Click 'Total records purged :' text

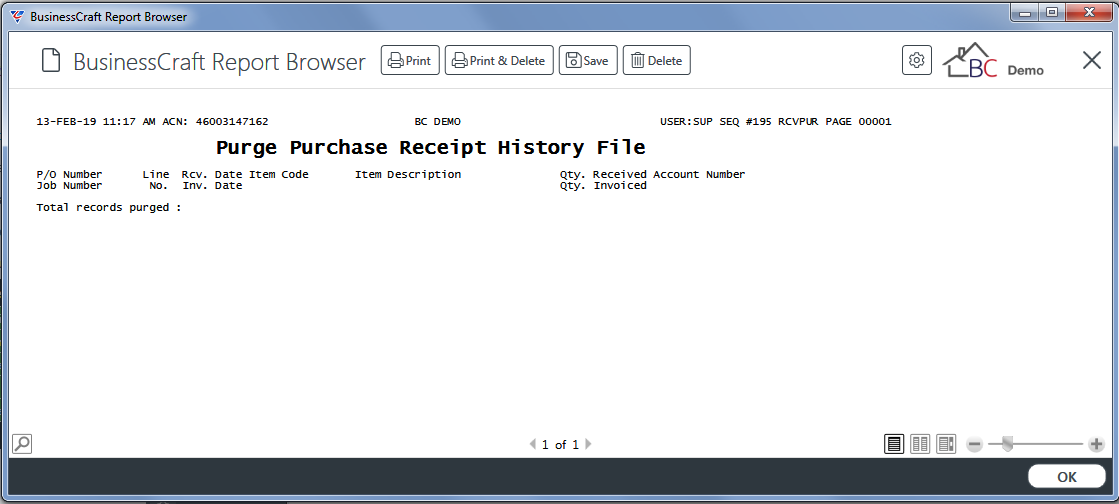coord(108,208)
